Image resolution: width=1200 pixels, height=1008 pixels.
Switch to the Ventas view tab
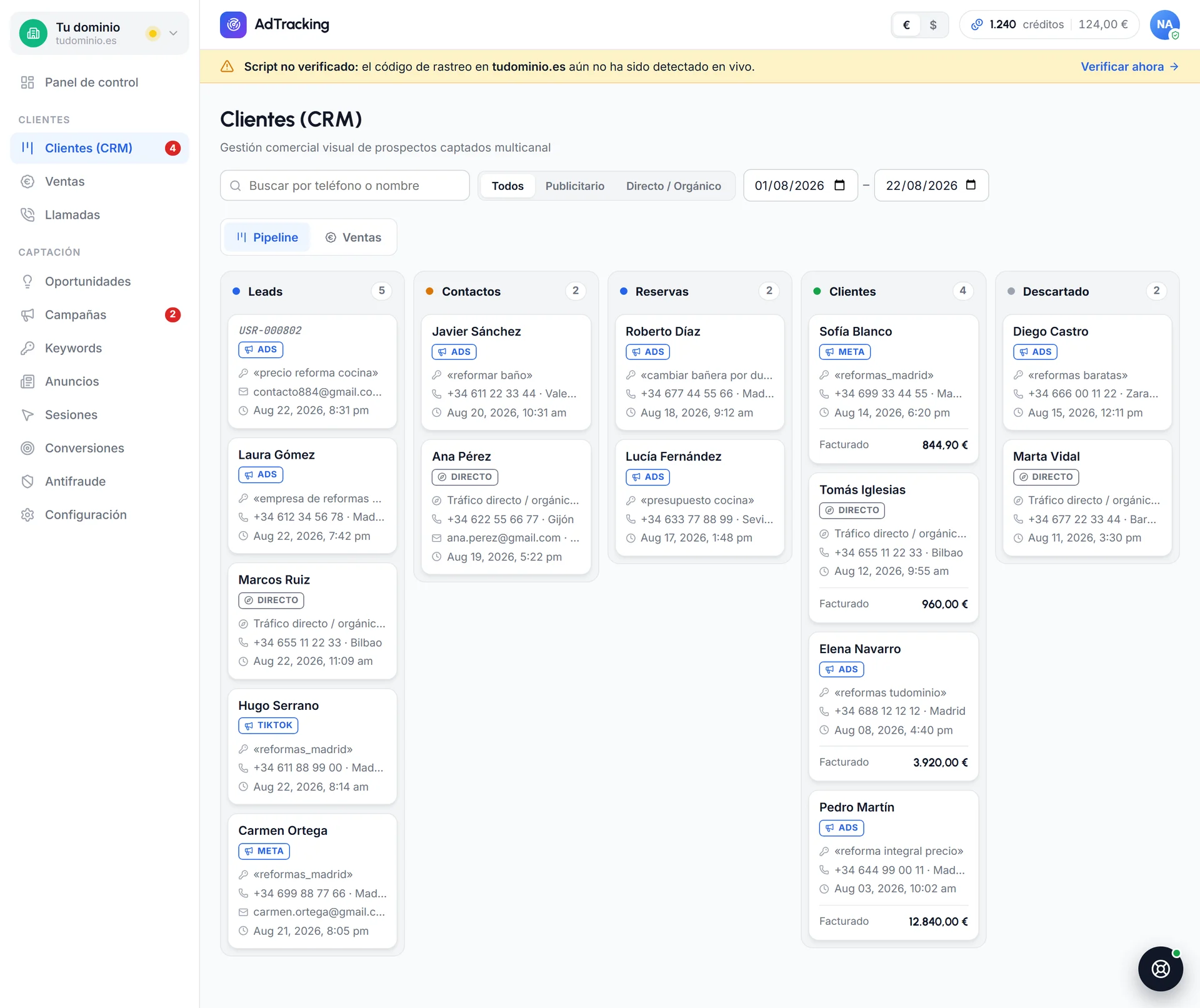pos(353,237)
